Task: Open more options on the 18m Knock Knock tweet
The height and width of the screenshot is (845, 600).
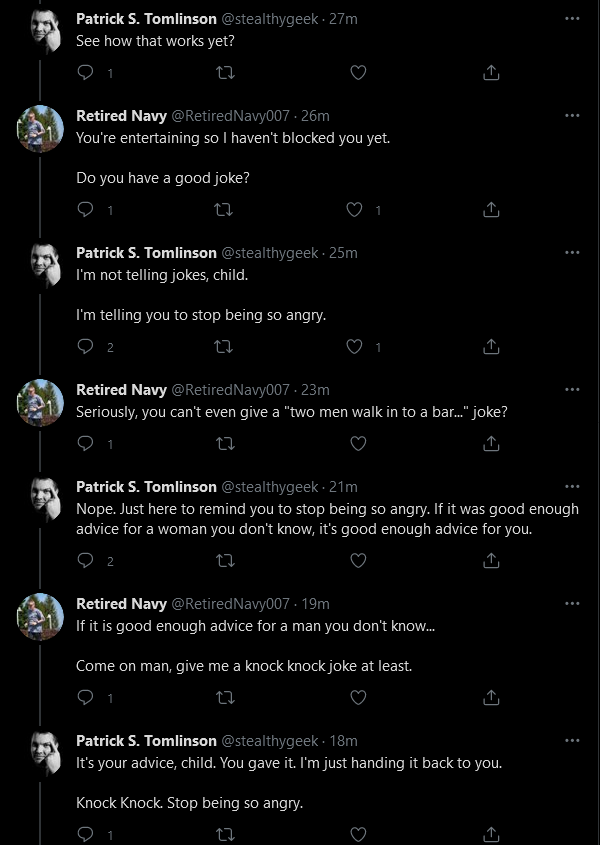Action: (x=572, y=740)
